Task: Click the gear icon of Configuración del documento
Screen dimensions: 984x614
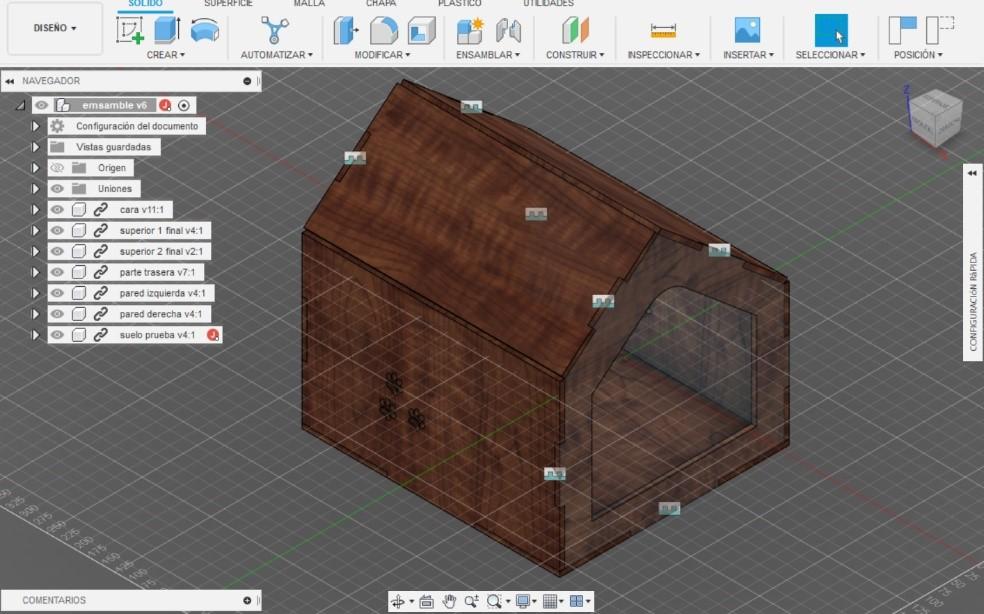Action: point(57,126)
